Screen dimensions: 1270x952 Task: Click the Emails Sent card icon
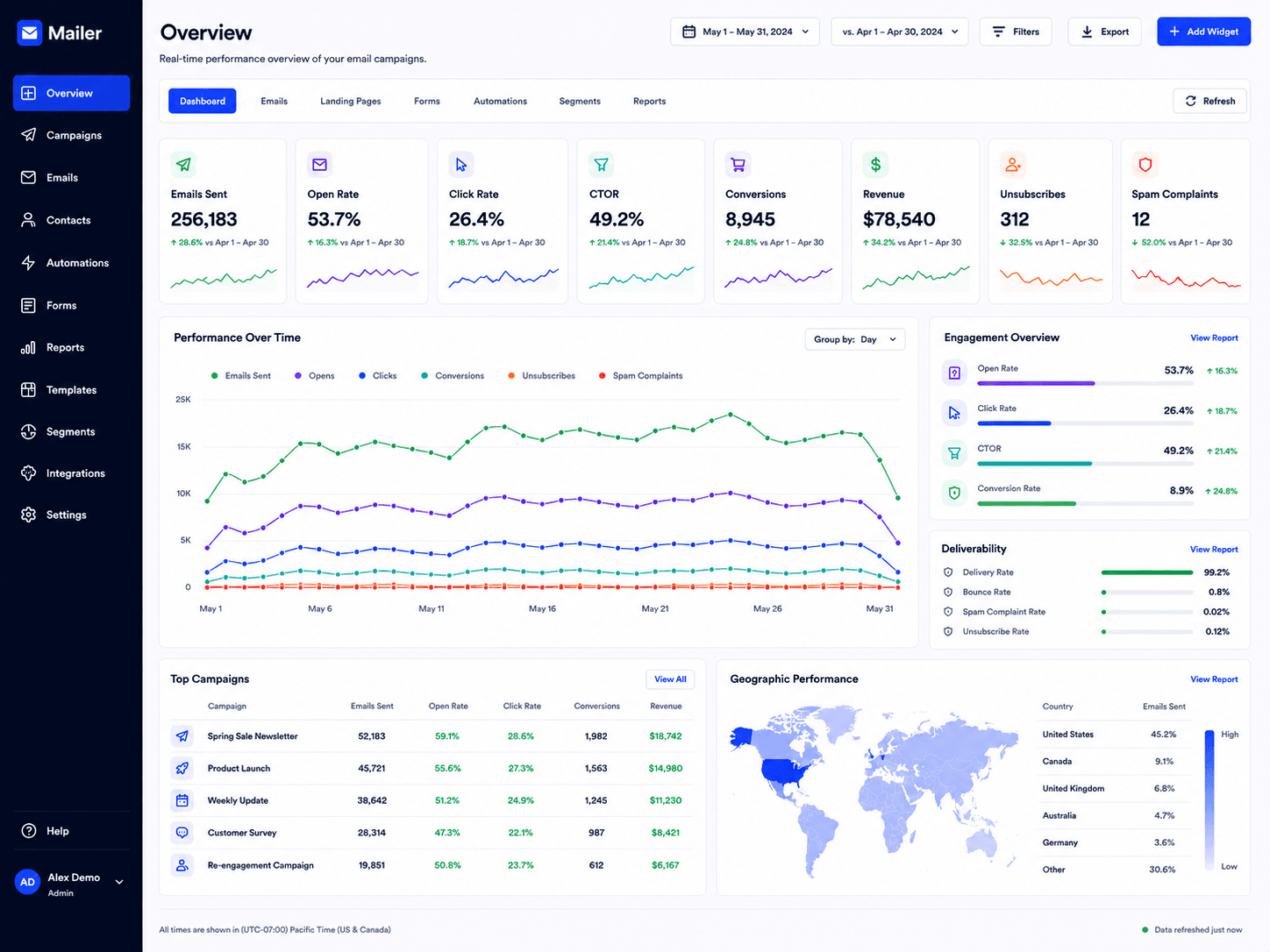pyautogui.click(x=183, y=164)
